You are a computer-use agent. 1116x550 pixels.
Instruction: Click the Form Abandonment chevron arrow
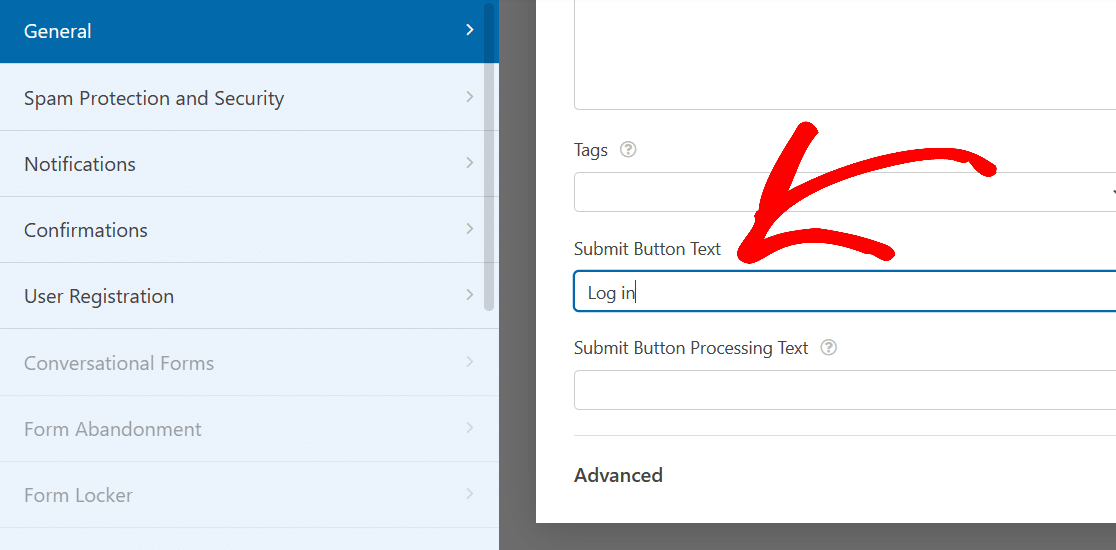click(x=470, y=428)
